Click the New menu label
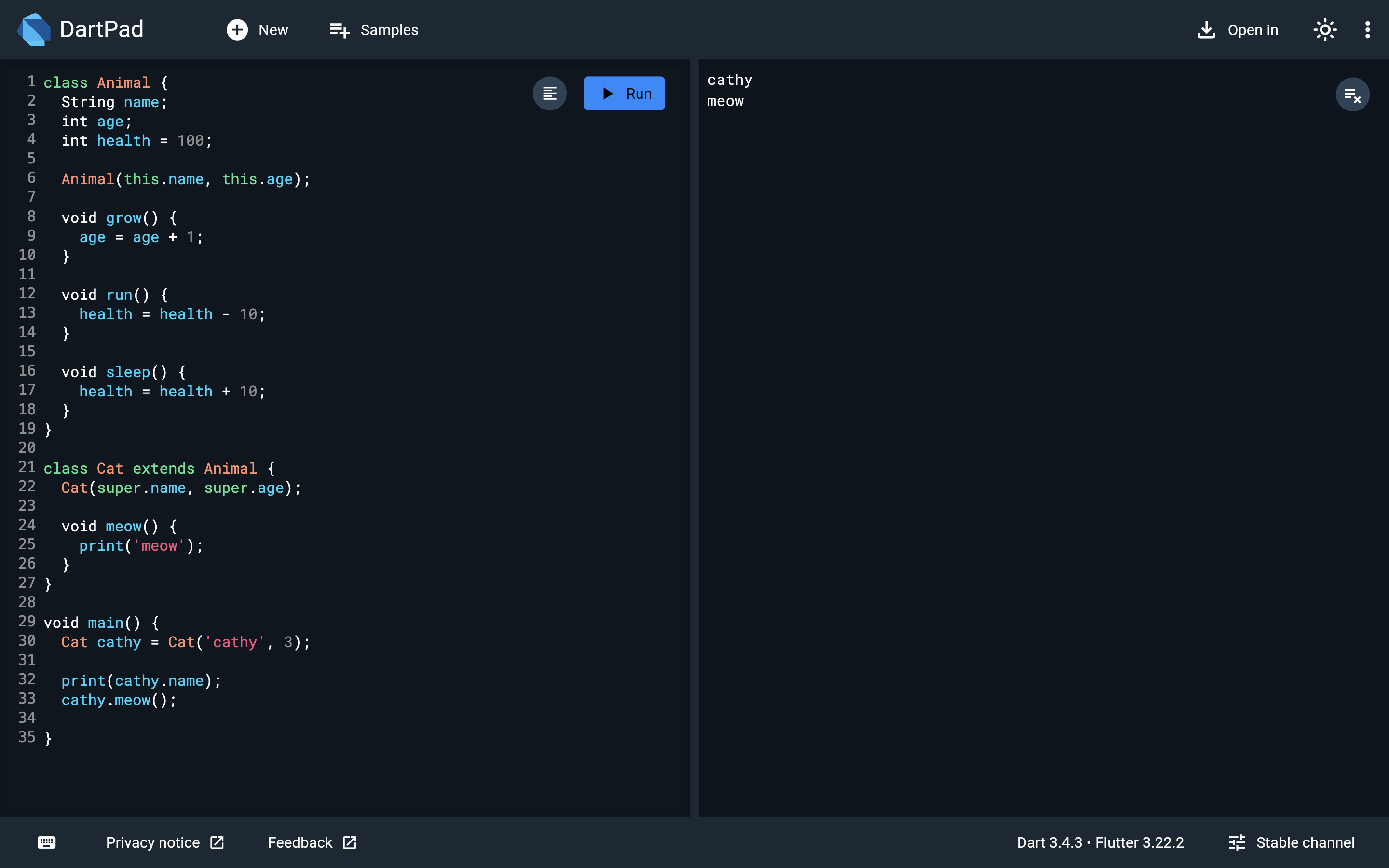Screen dimensions: 1389x868 pos(273,30)
